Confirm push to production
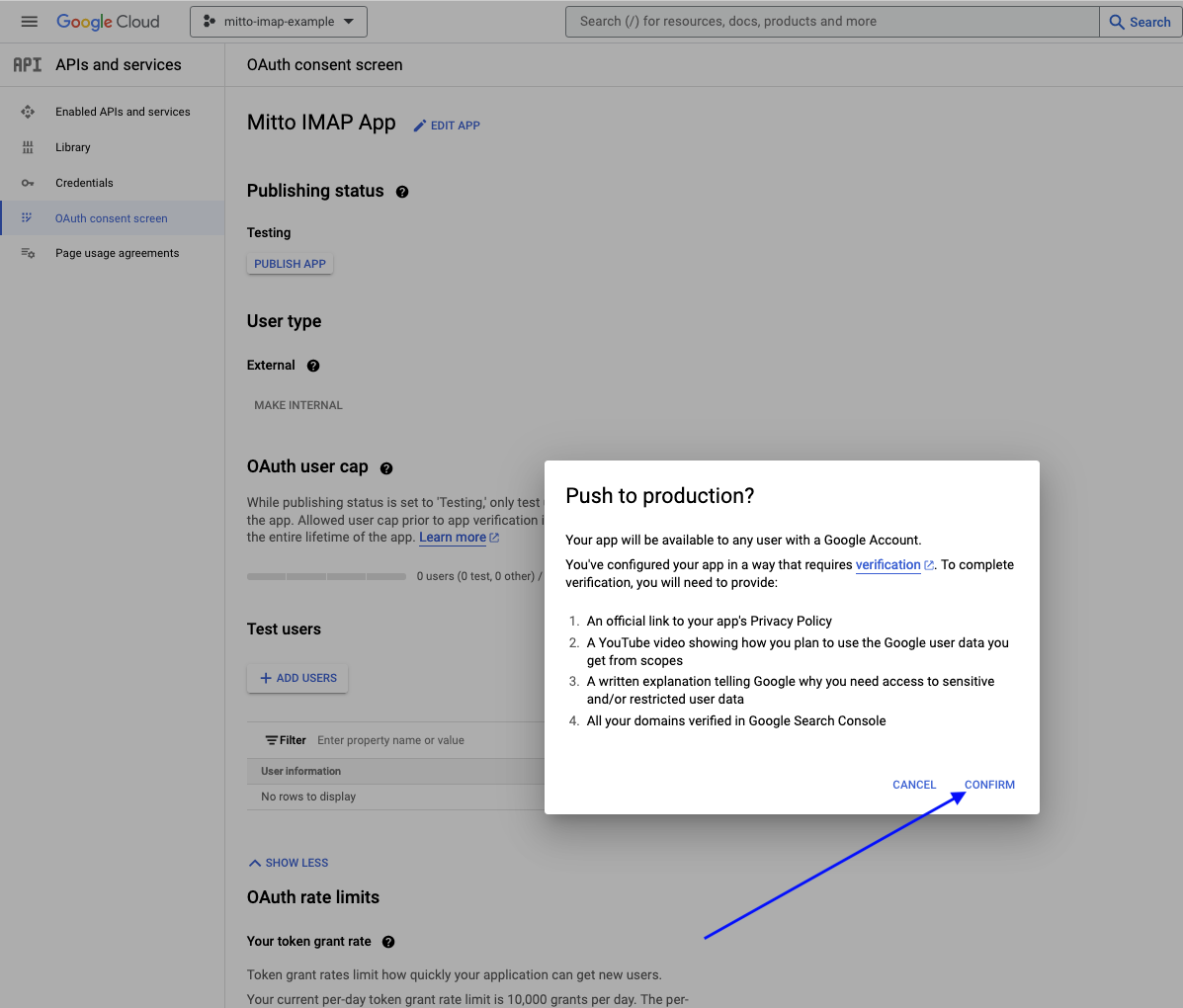1183x1008 pixels. (989, 785)
